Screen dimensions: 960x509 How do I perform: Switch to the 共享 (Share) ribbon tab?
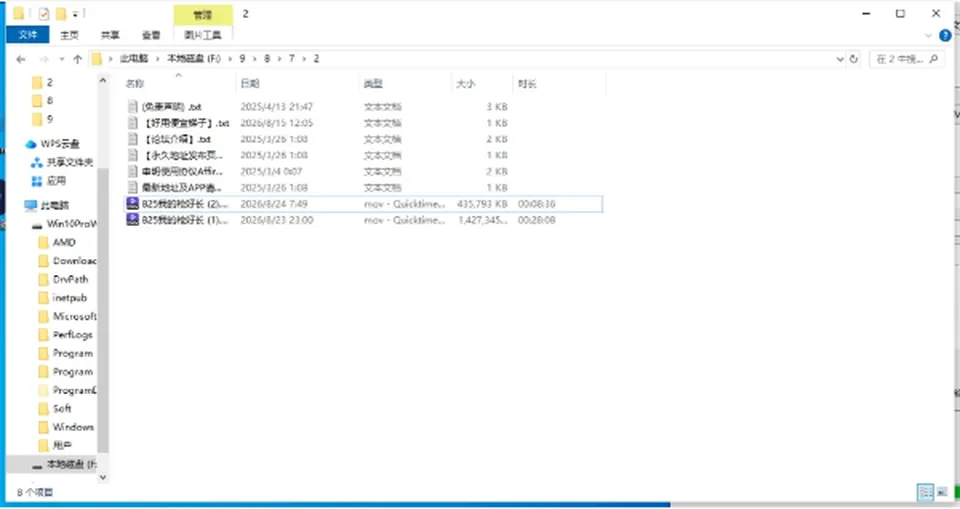(110, 35)
